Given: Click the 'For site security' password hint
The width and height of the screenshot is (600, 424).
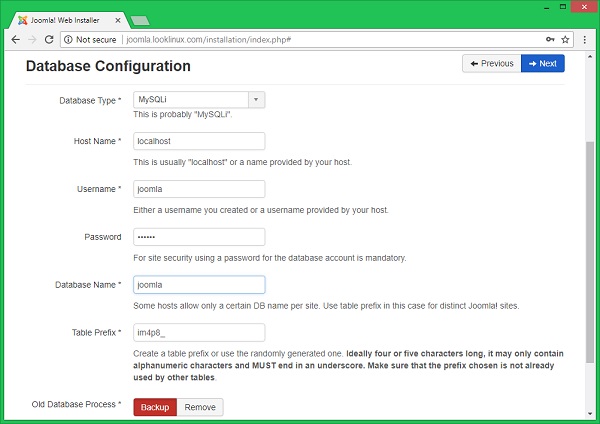Looking at the screenshot, I should 269,258.
